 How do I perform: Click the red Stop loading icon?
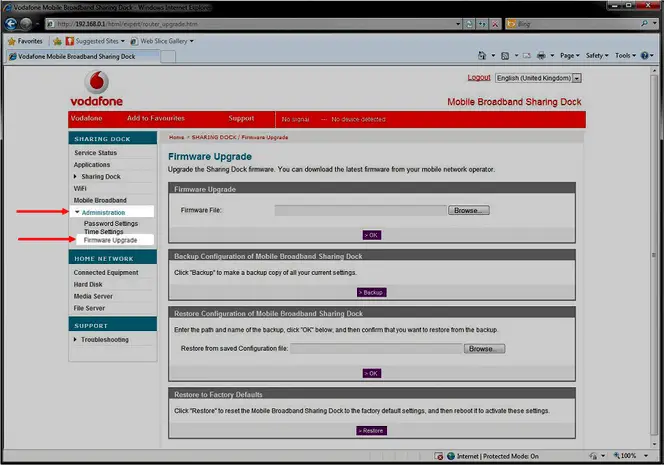[x=495, y=24]
